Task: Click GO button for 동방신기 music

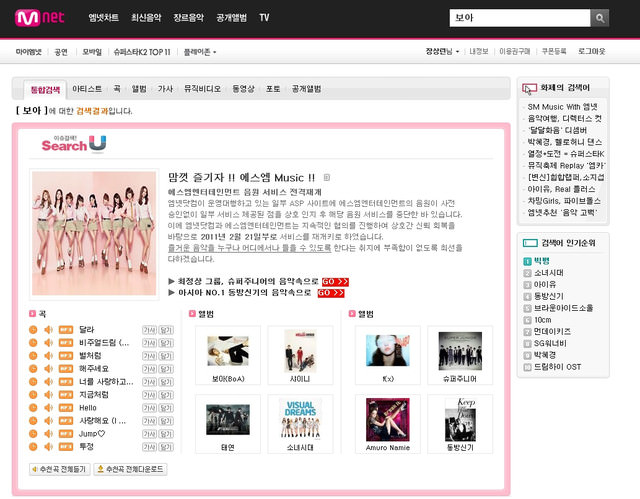Action: (331, 293)
